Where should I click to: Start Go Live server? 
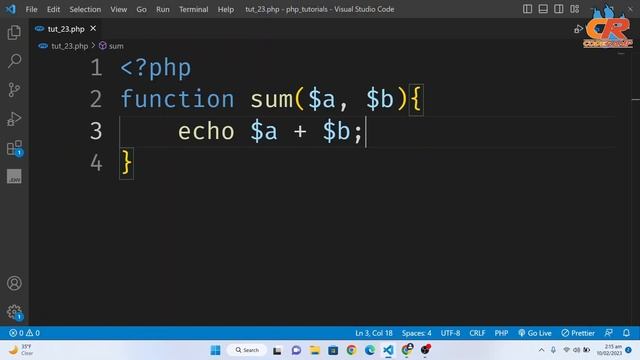coord(535,333)
